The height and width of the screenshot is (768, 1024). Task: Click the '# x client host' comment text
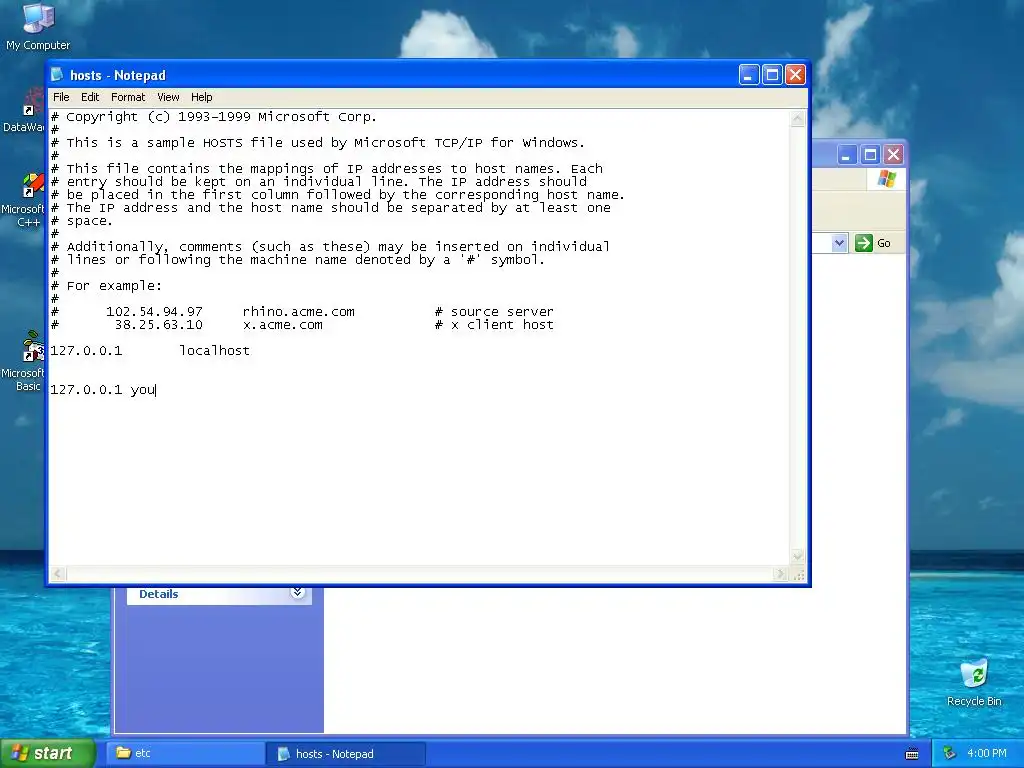point(494,325)
